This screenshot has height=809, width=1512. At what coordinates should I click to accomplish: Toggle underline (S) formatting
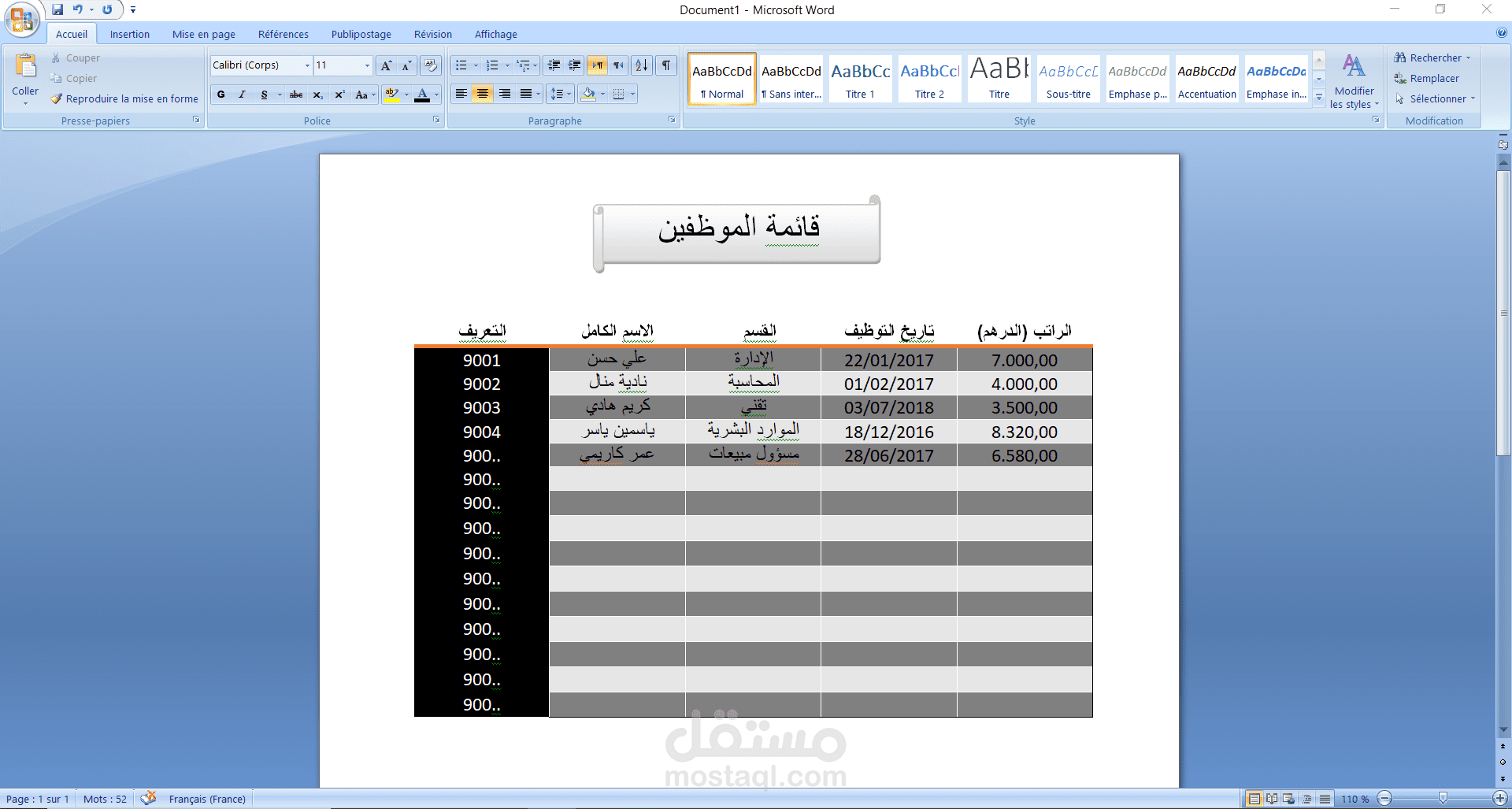coord(264,95)
